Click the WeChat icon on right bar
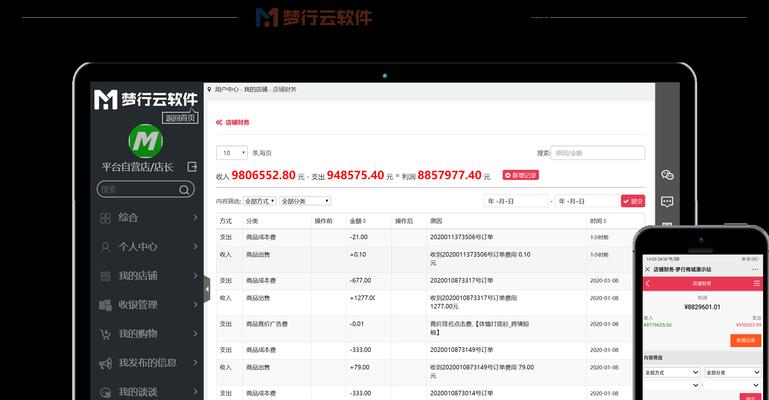The width and height of the screenshot is (769, 400). [x=667, y=175]
